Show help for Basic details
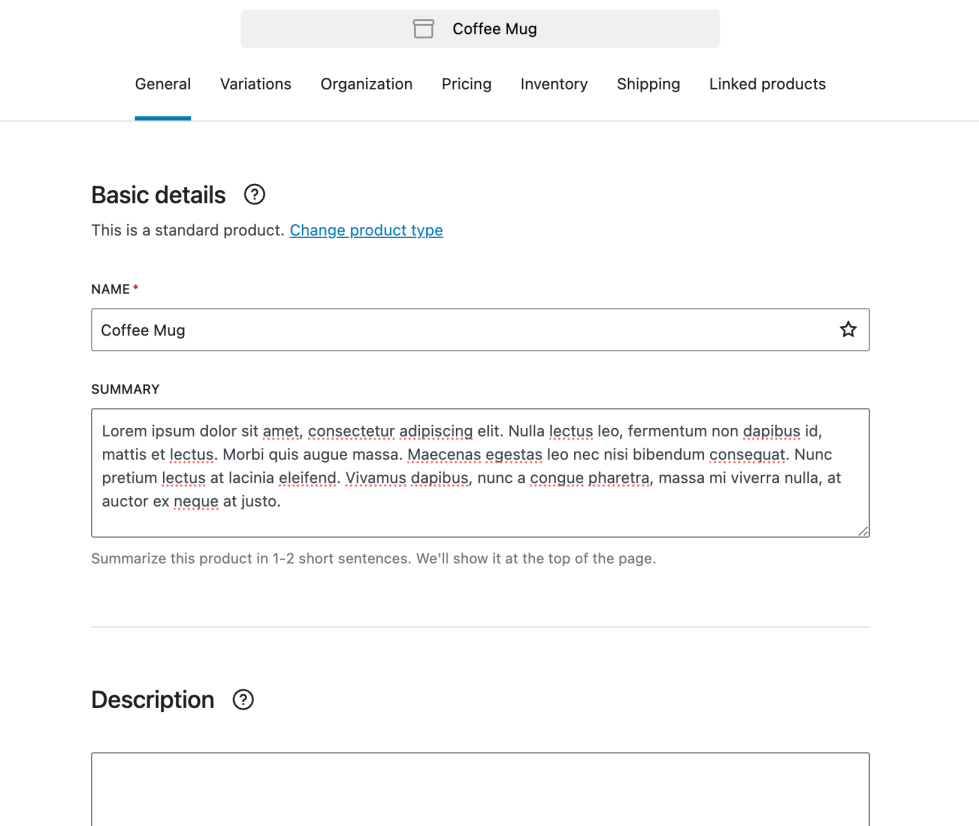 [x=255, y=195]
